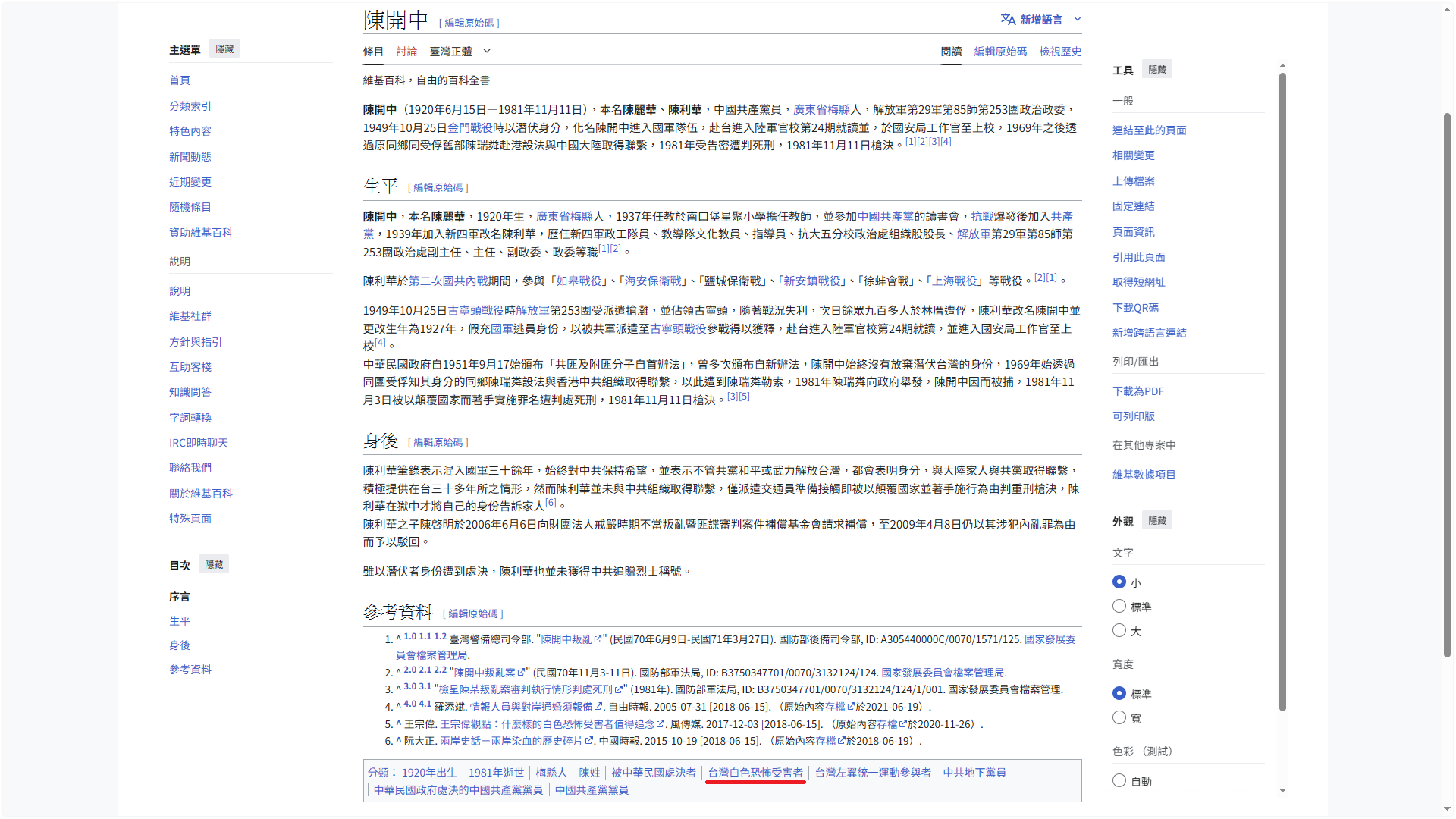1456x819 pixels.
Task: Jump to 身後 in table of contents
Action: [x=180, y=645]
